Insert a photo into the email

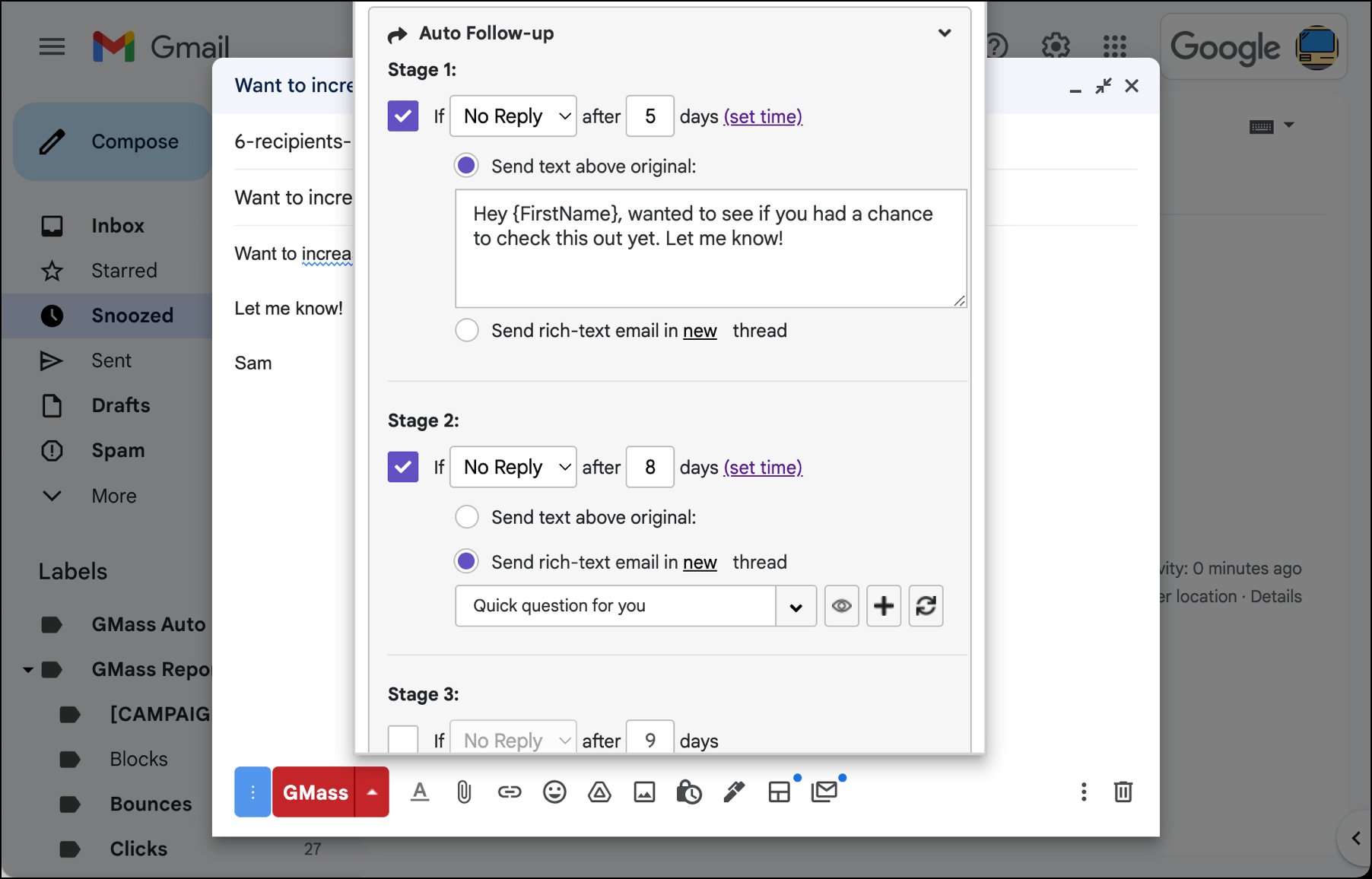pos(644,792)
